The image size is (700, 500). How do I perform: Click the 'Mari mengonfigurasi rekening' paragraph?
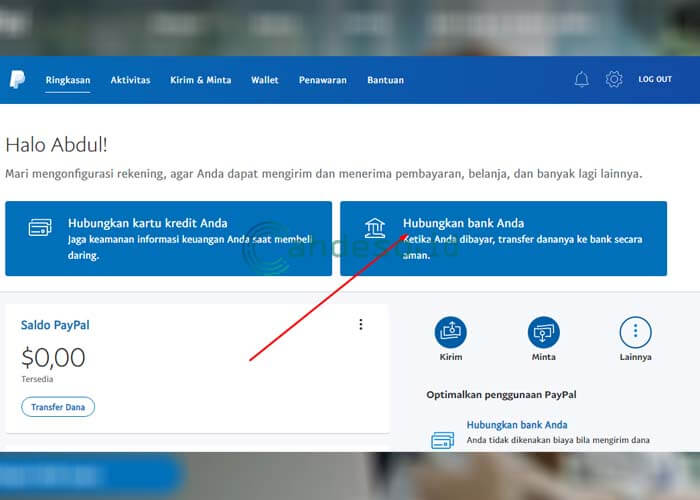pos(324,174)
